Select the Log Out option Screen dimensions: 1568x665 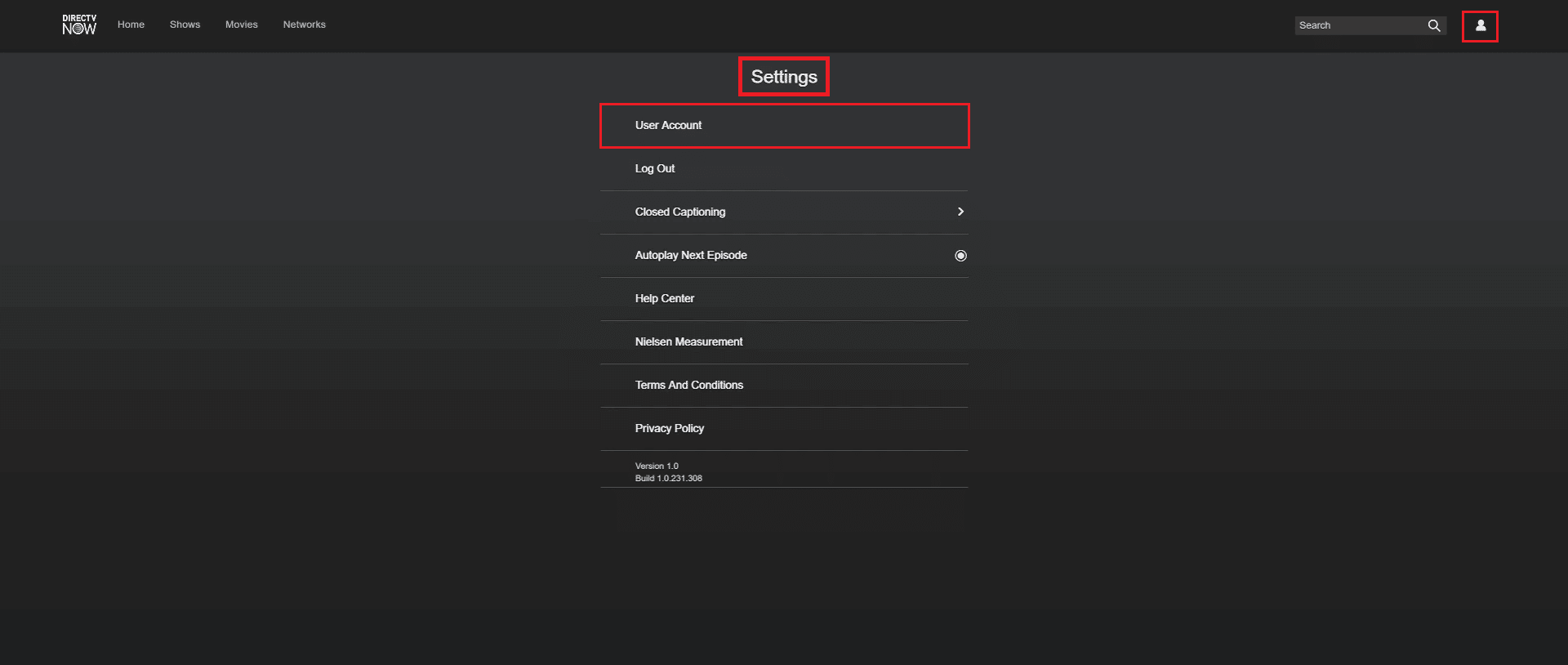coord(784,169)
